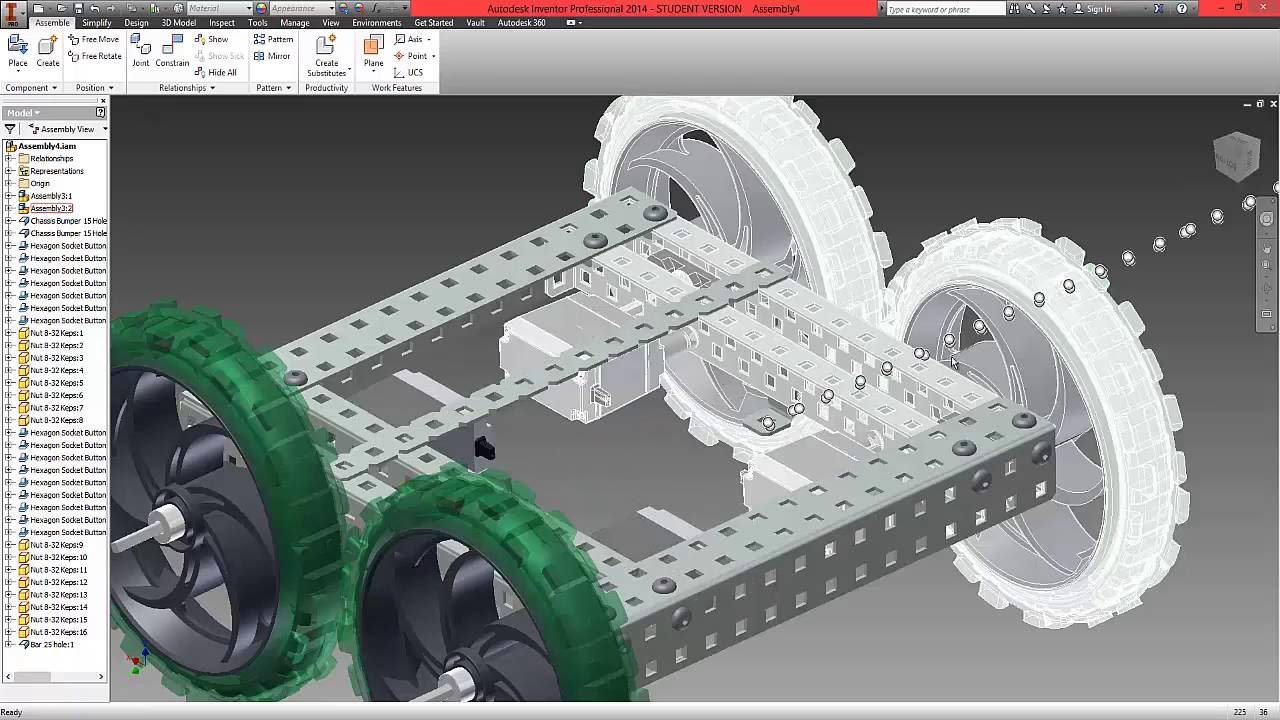The height and width of the screenshot is (720, 1280).
Task: Start the Pattern component tool
Action: (x=273, y=40)
